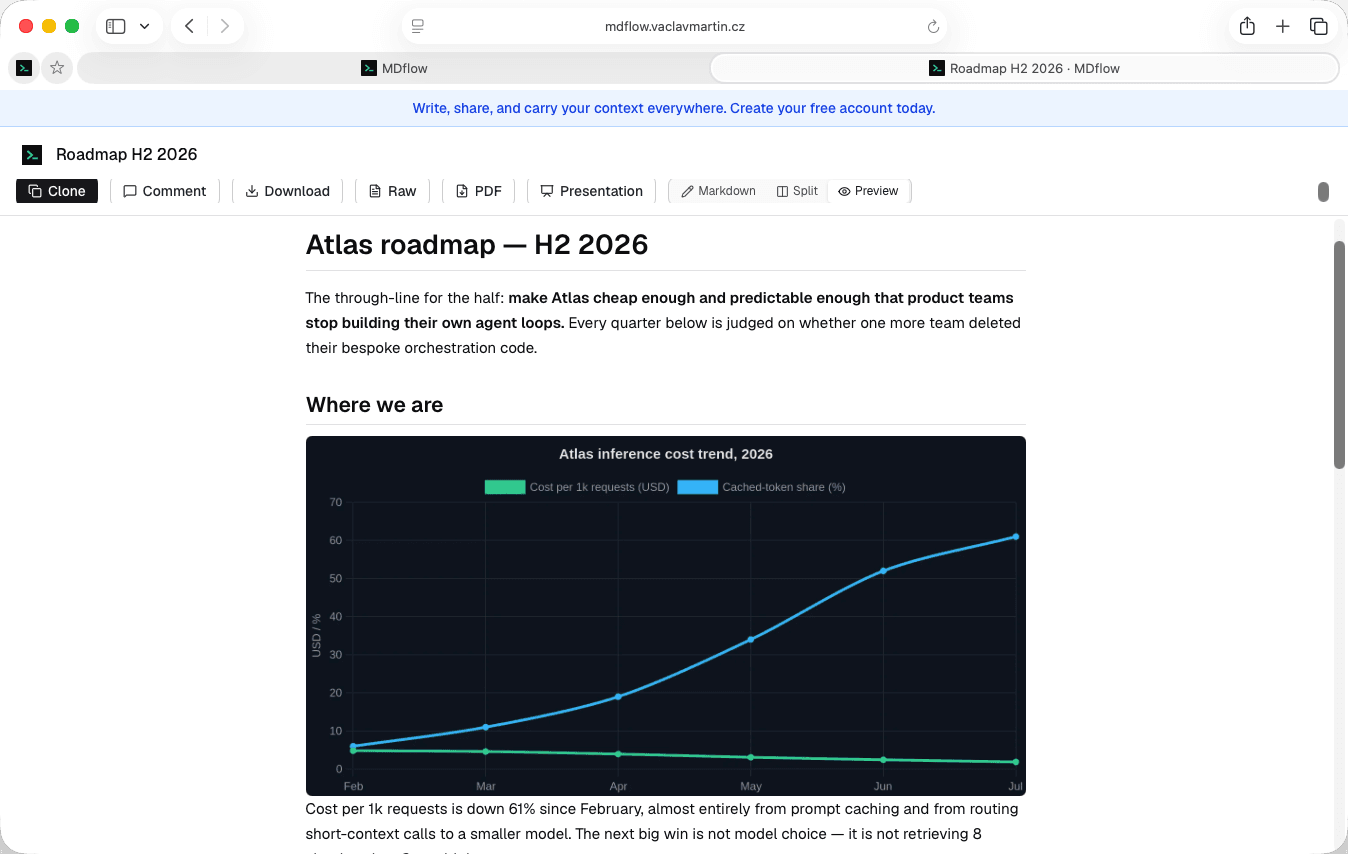Click the May point on blue line

click(x=751, y=639)
